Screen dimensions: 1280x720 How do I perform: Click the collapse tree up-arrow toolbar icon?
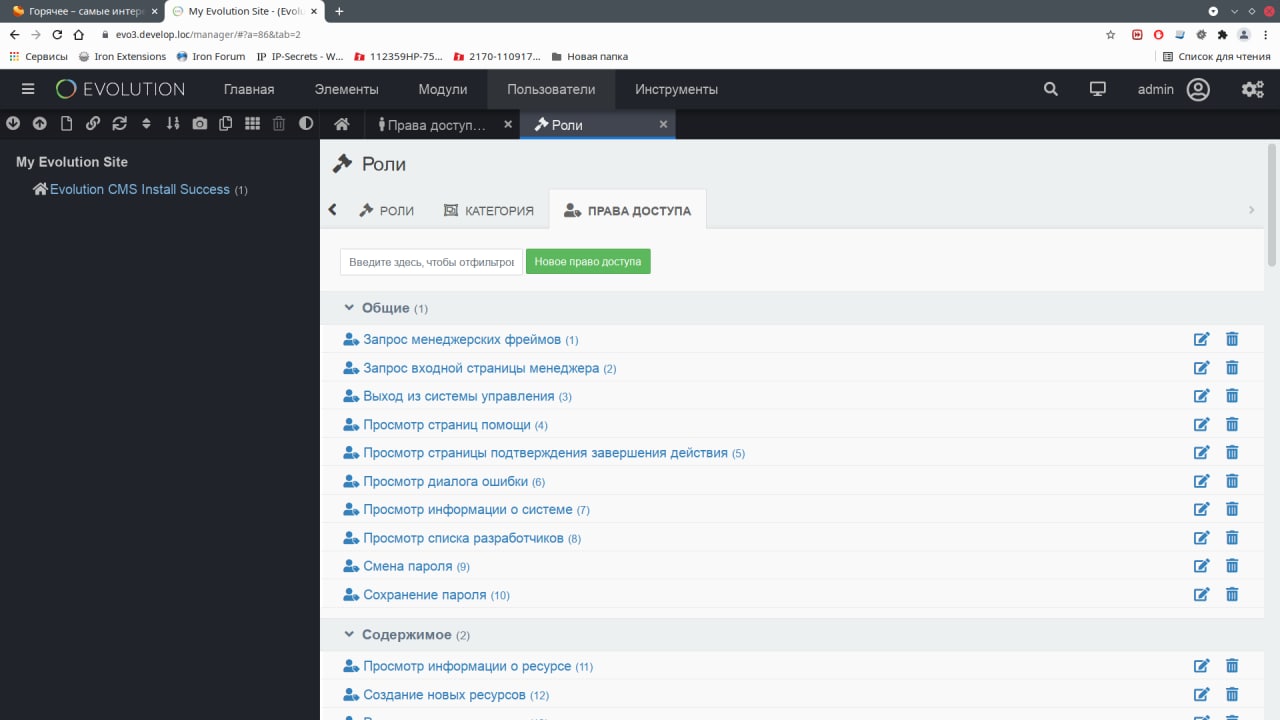point(39,124)
